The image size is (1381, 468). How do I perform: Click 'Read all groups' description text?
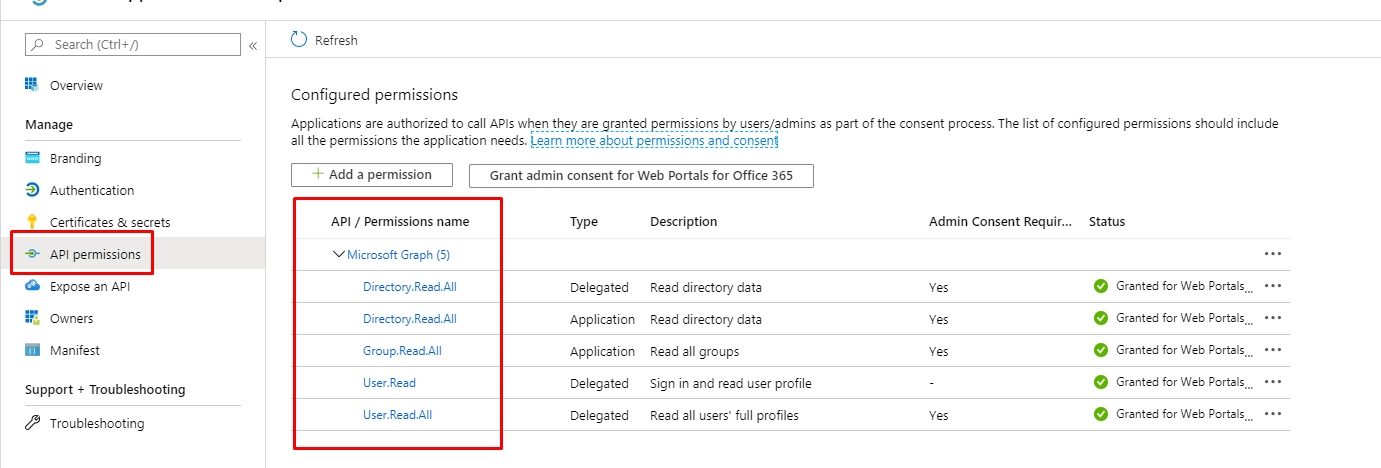pos(695,351)
